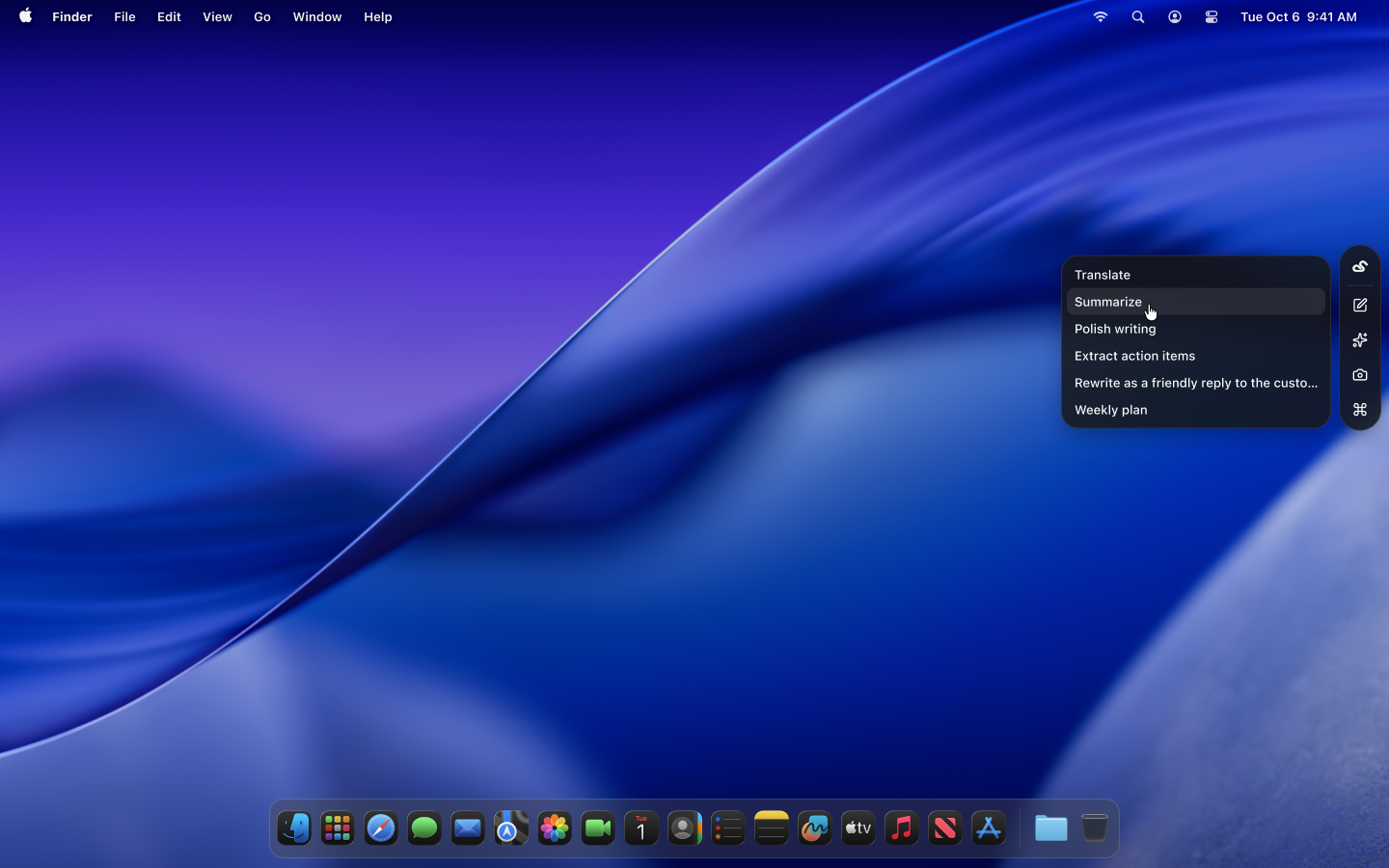
Task: Open the Window menu
Action: click(x=317, y=16)
